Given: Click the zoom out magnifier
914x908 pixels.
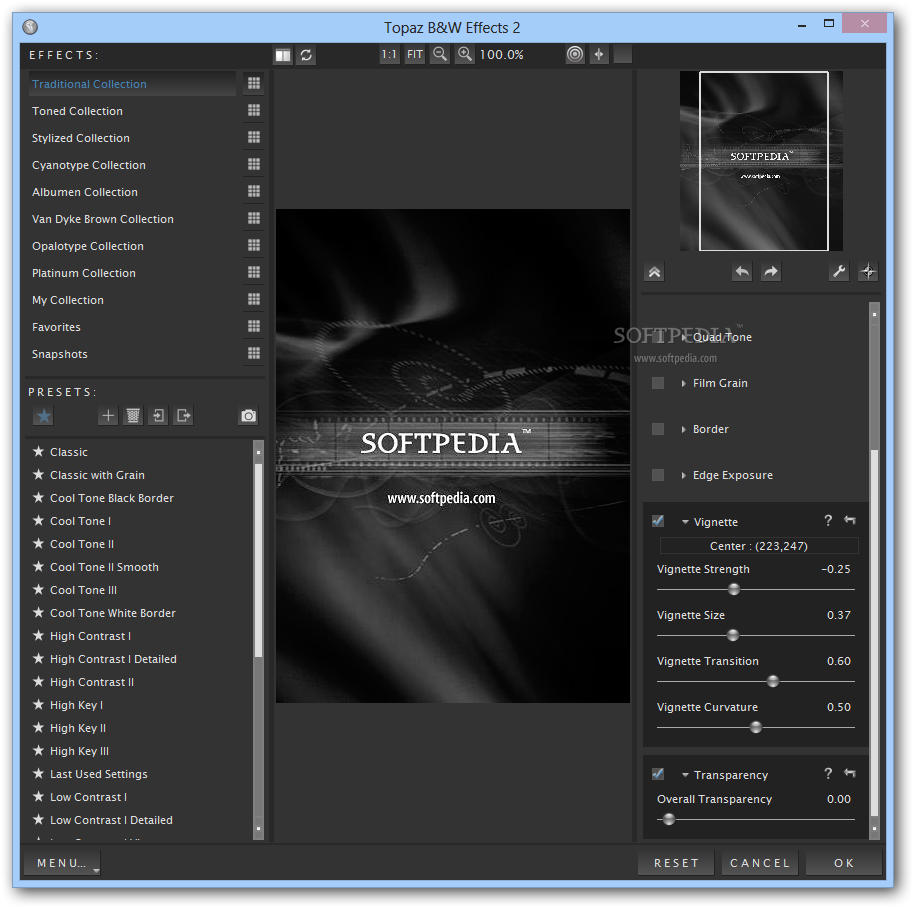Looking at the screenshot, I should 440,55.
